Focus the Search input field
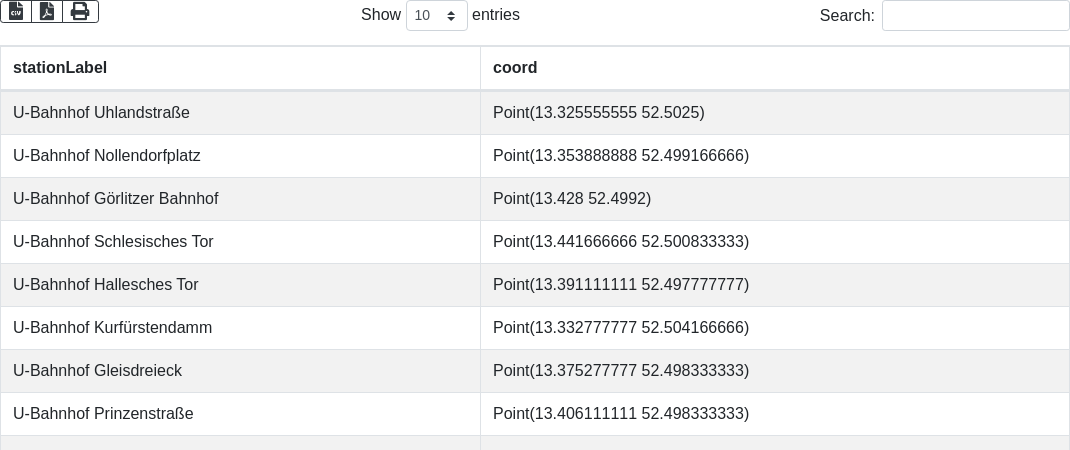This screenshot has width=1070, height=450. click(x=975, y=16)
